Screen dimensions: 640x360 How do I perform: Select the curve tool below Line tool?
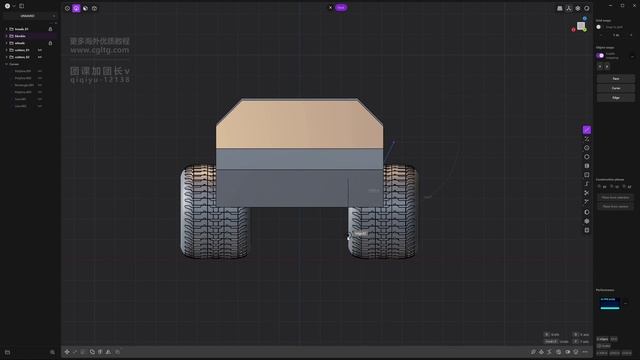click(587, 139)
